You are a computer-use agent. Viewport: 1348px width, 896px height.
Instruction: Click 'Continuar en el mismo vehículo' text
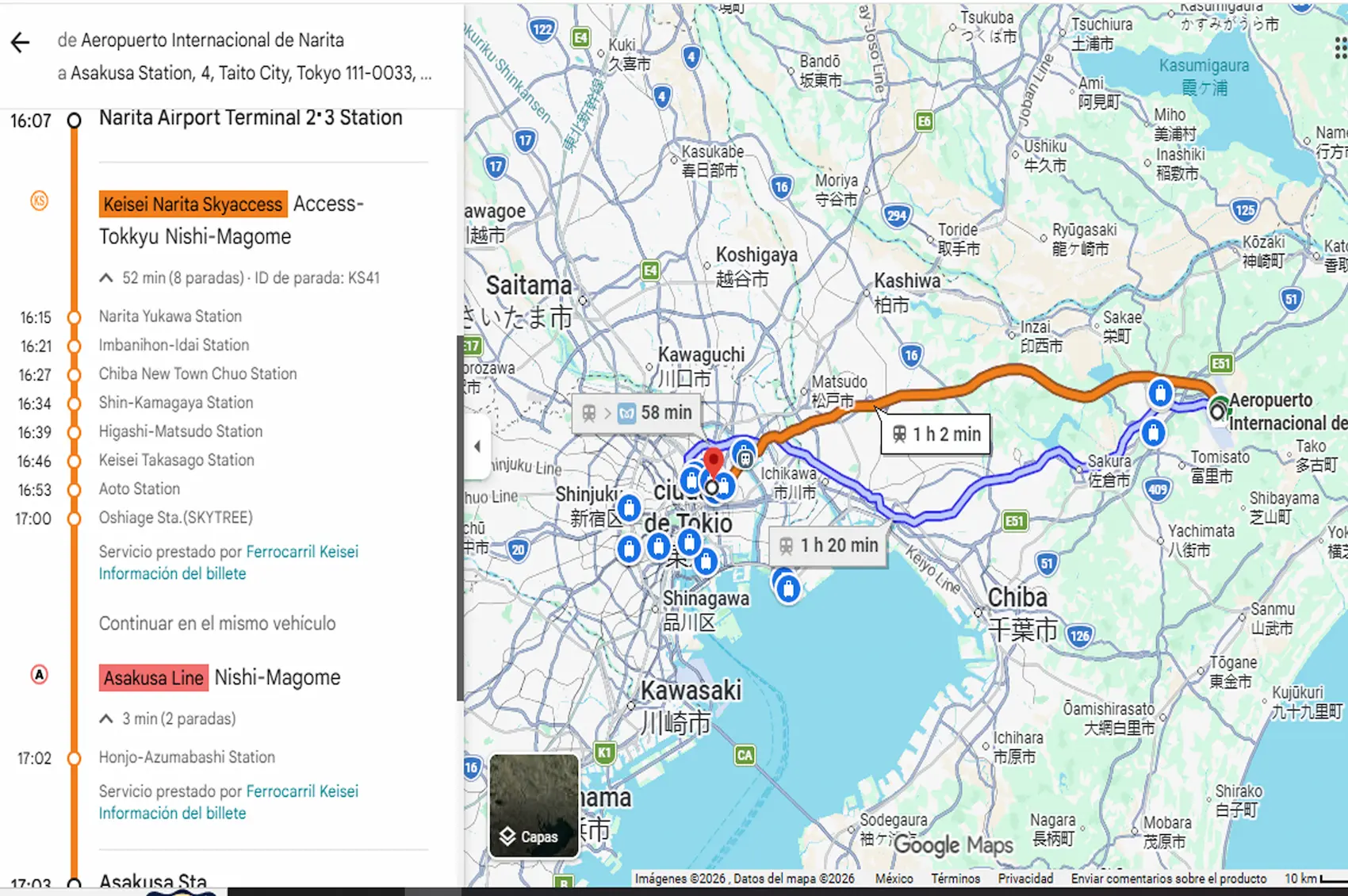pos(217,623)
